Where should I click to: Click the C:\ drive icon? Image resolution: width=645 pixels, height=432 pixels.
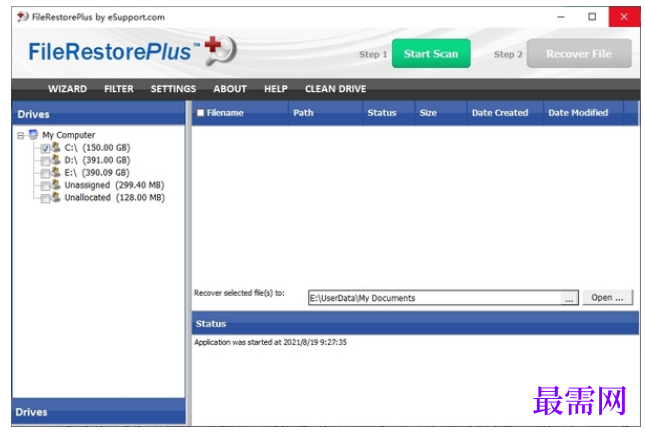point(56,147)
